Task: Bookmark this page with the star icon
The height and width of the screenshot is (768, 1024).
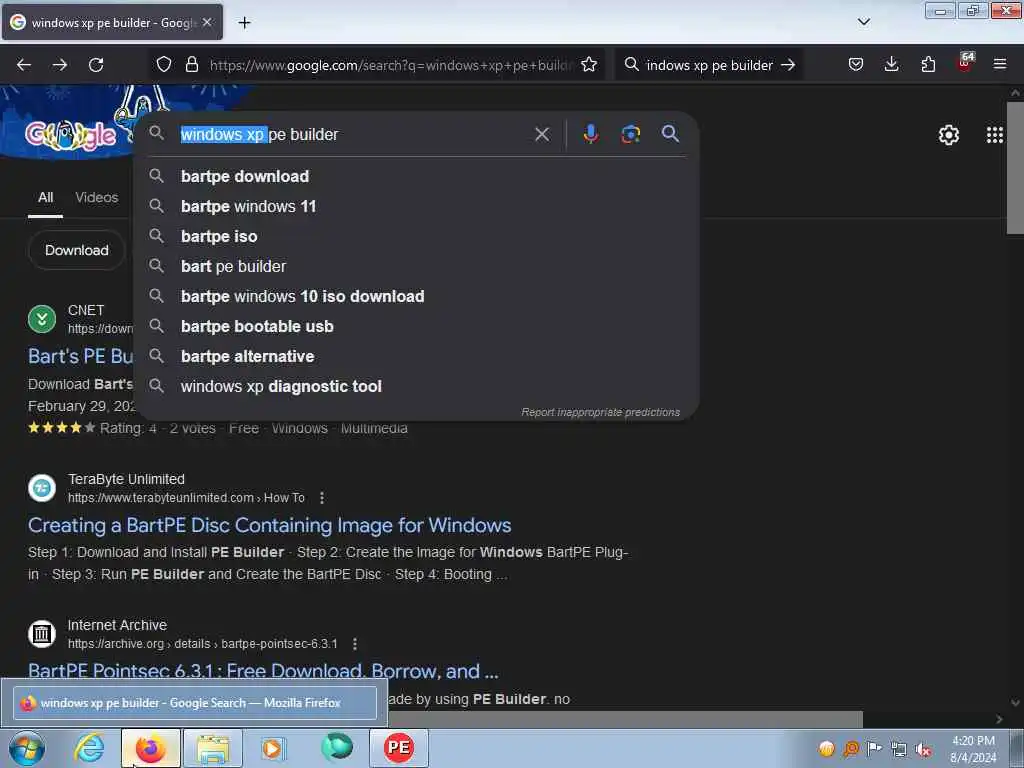Action: [x=588, y=65]
